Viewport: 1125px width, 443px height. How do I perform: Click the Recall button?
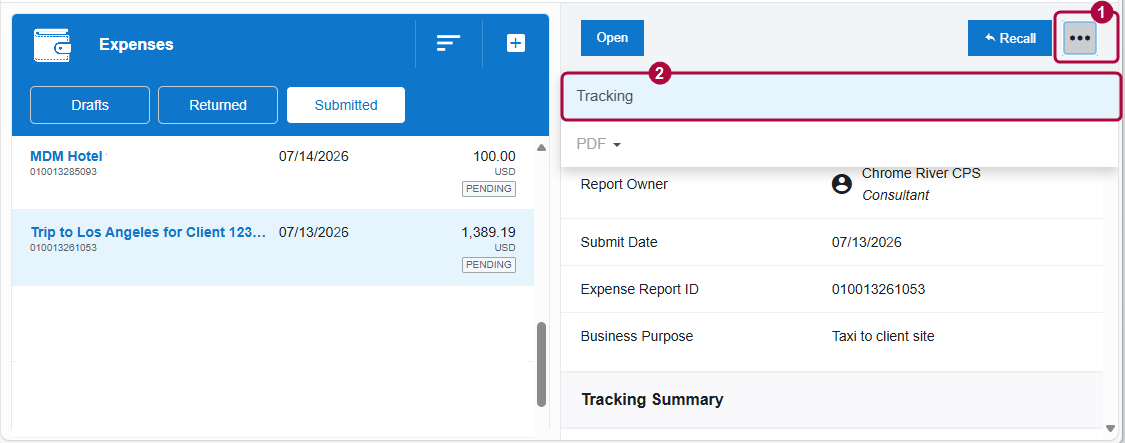[1010, 39]
